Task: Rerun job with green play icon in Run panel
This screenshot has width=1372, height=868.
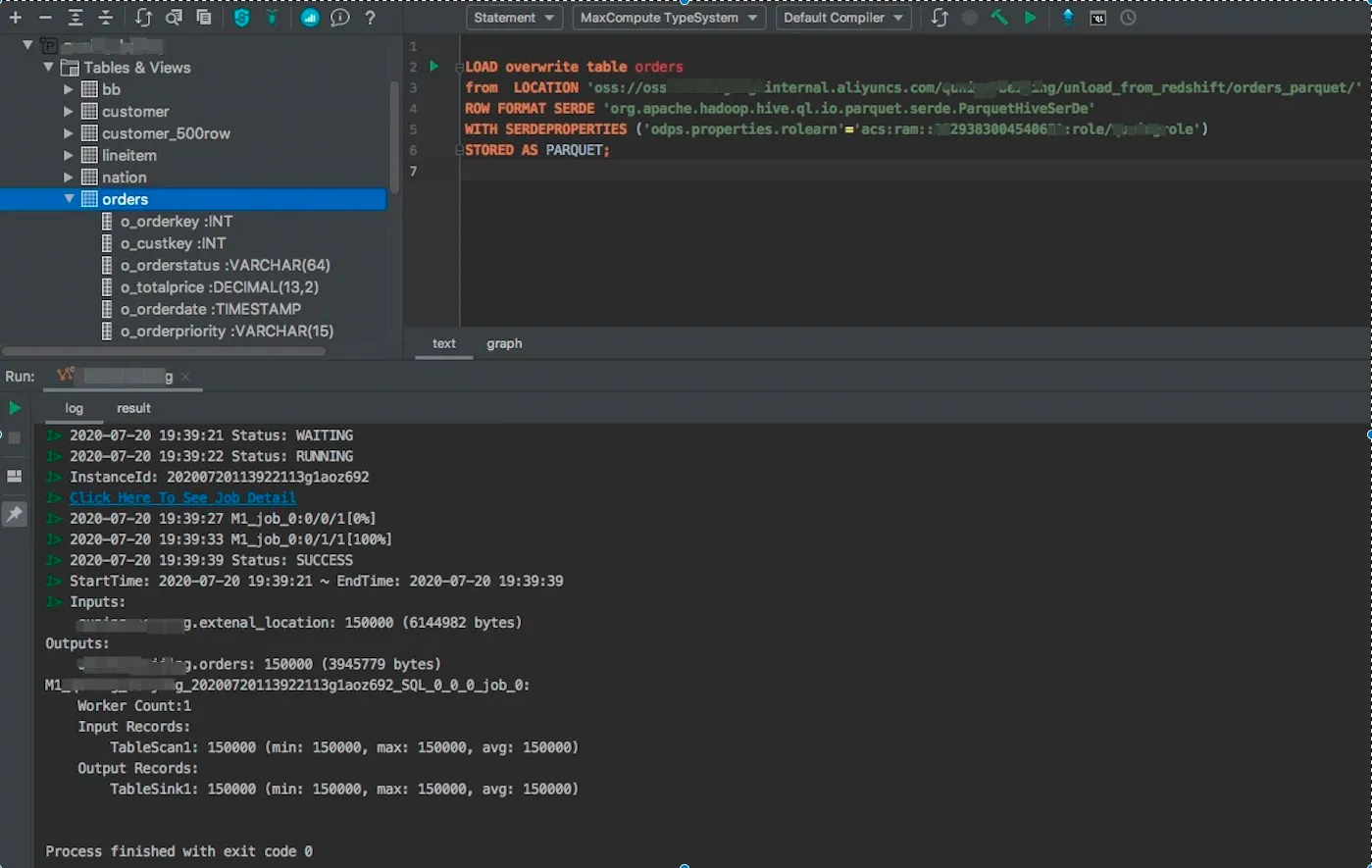Action: 15,408
